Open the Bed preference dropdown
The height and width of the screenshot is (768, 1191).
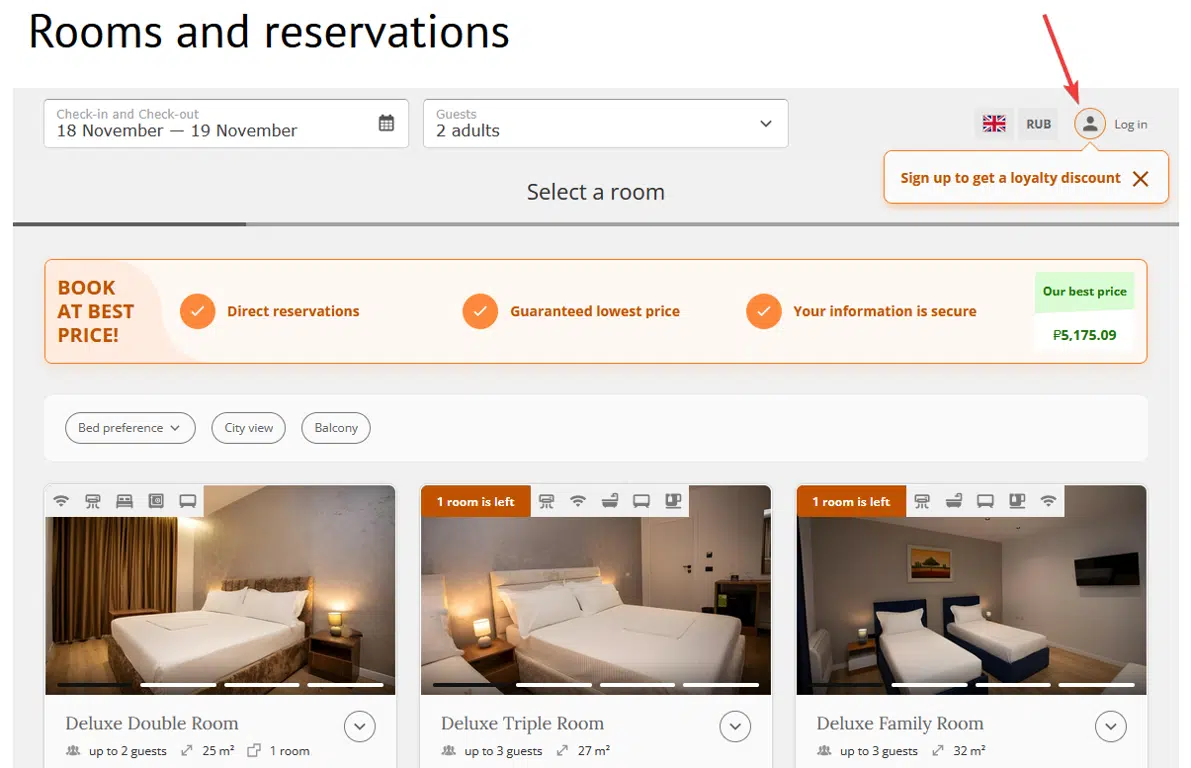pos(130,428)
